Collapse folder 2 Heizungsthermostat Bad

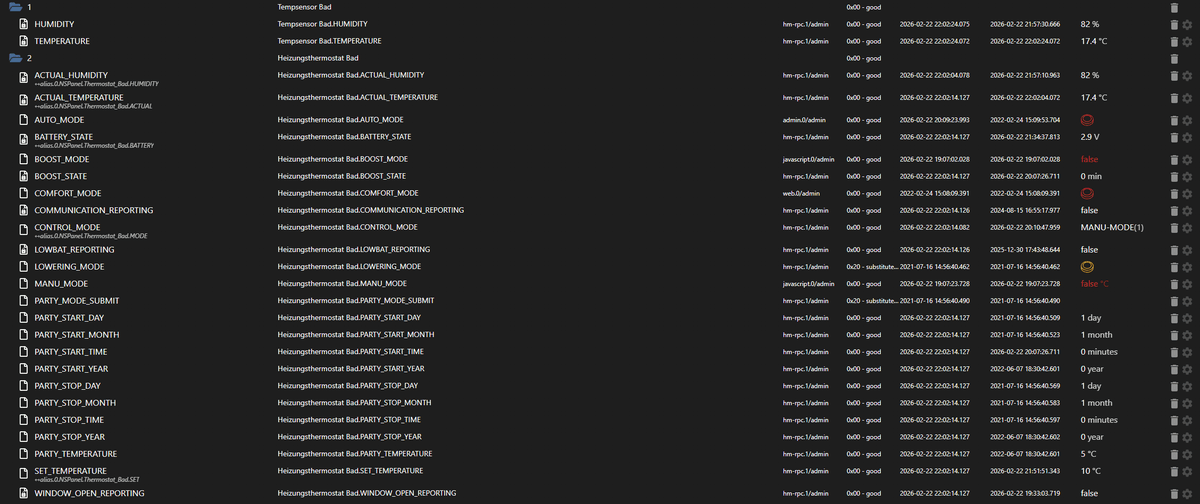point(15,58)
